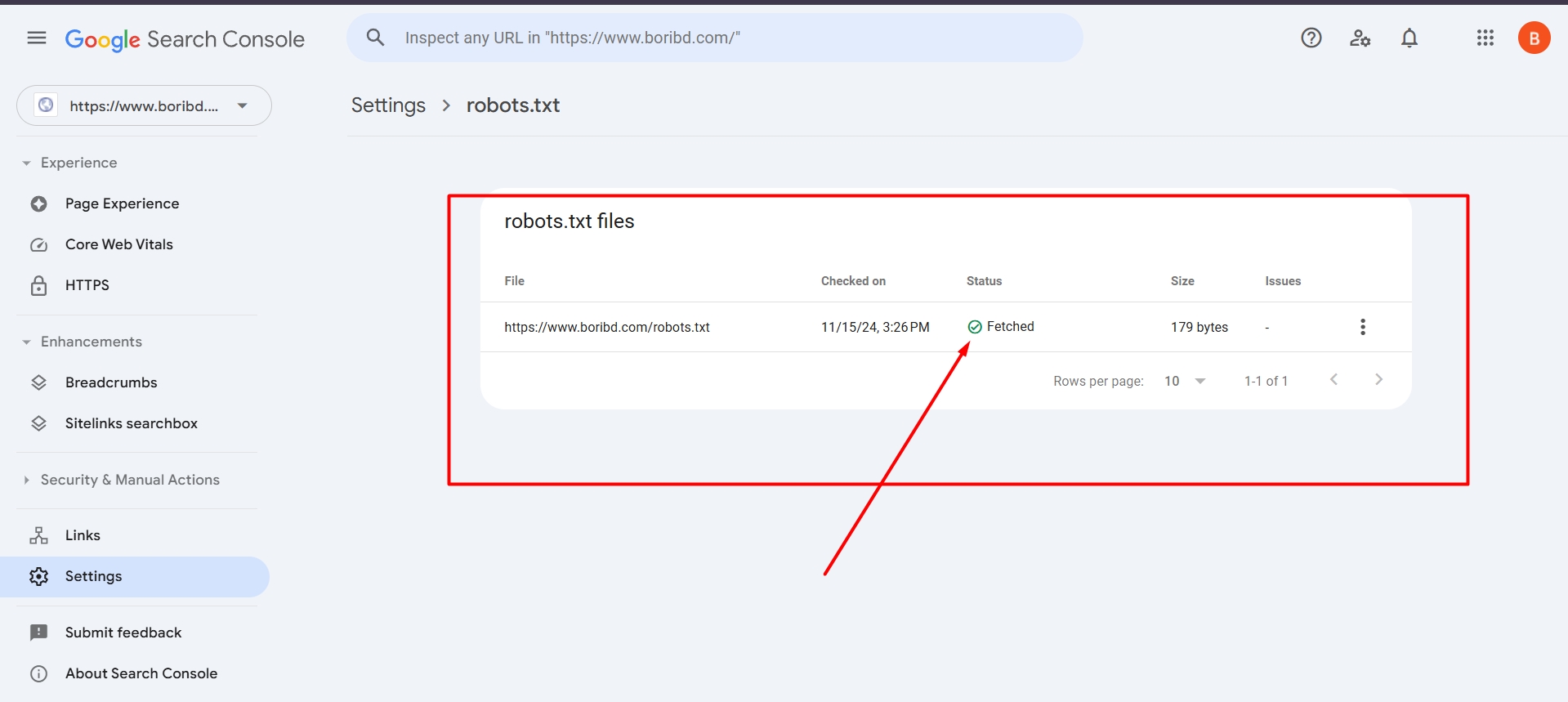
Task: Open the Links report
Action: (x=83, y=535)
